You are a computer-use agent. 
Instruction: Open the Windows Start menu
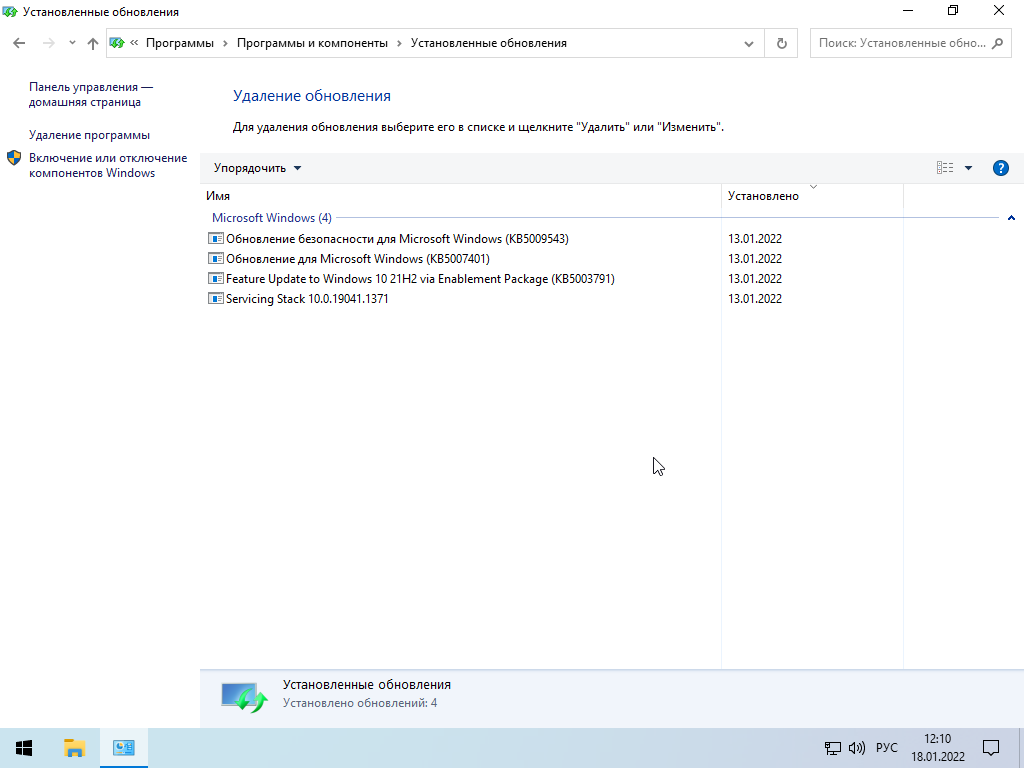click(x=24, y=748)
